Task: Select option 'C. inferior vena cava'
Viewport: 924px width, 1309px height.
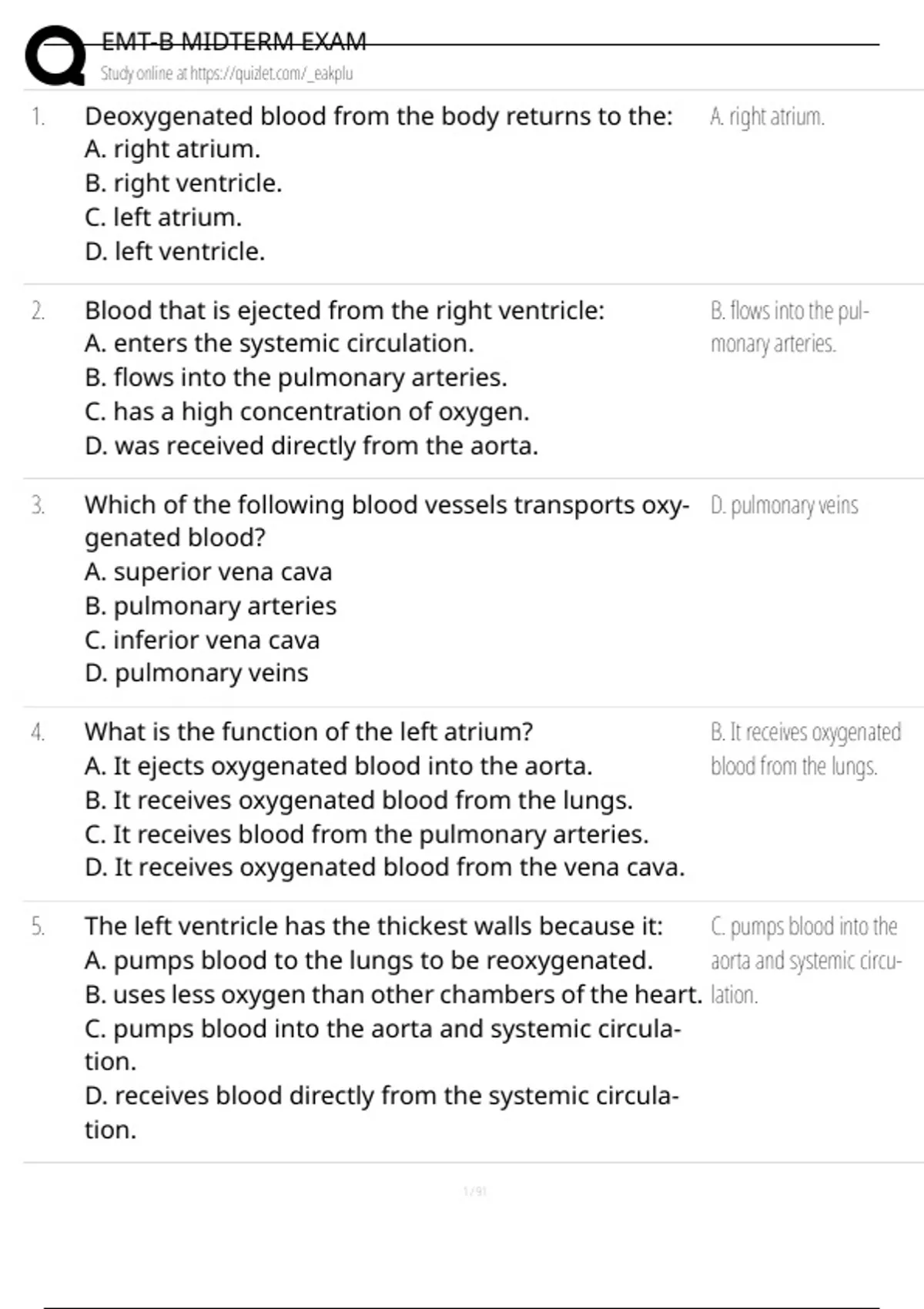Action: (202, 640)
